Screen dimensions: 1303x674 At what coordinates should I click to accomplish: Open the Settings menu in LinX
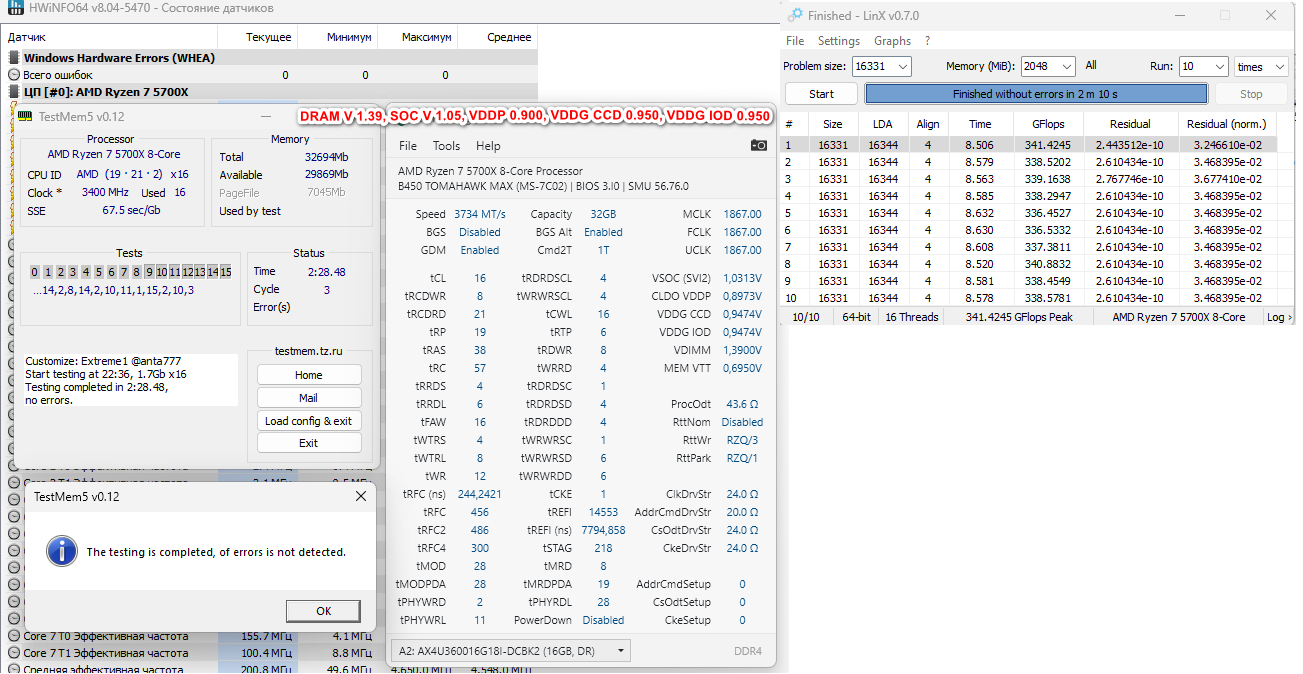coord(838,41)
